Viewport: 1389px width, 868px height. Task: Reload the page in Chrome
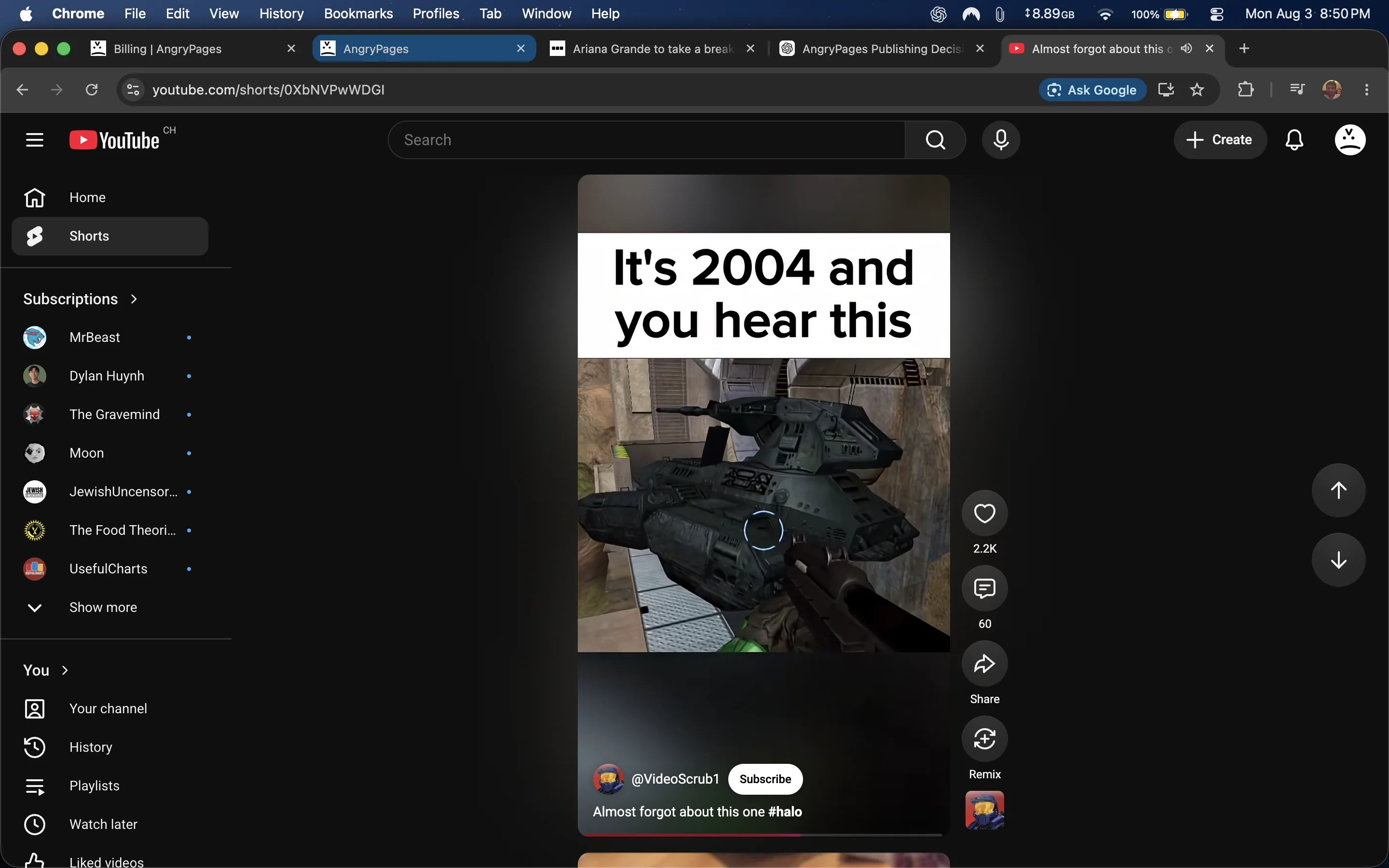coord(91,90)
